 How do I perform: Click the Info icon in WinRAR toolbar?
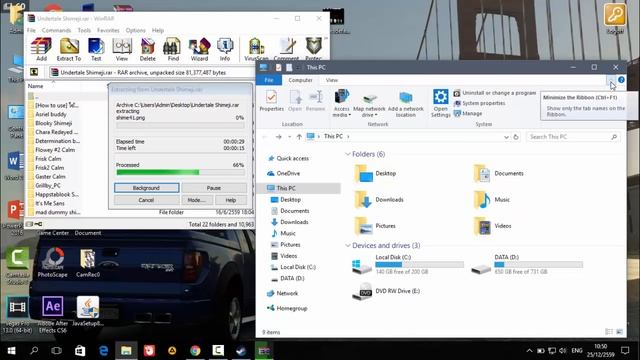pyautogui.click(x=225, y=49)
